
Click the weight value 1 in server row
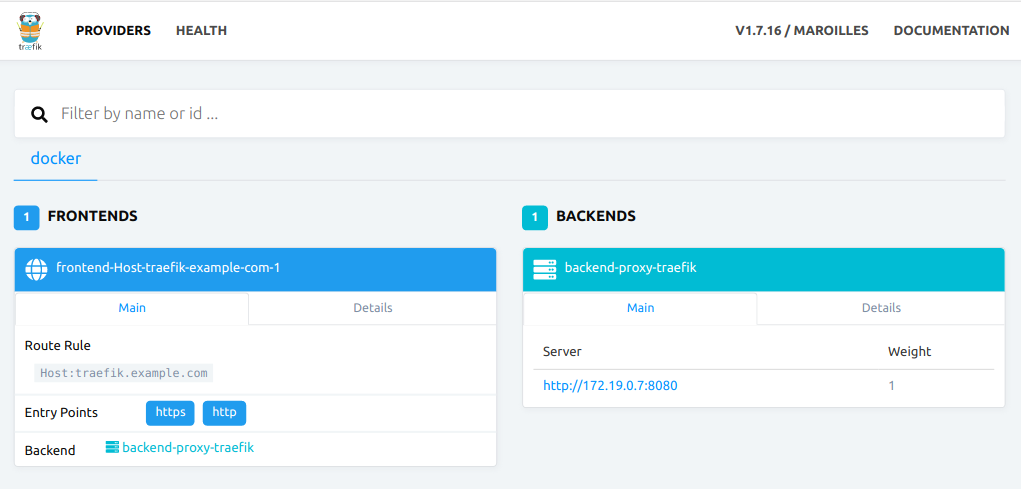pyautogui.click(x=891, y=385)
